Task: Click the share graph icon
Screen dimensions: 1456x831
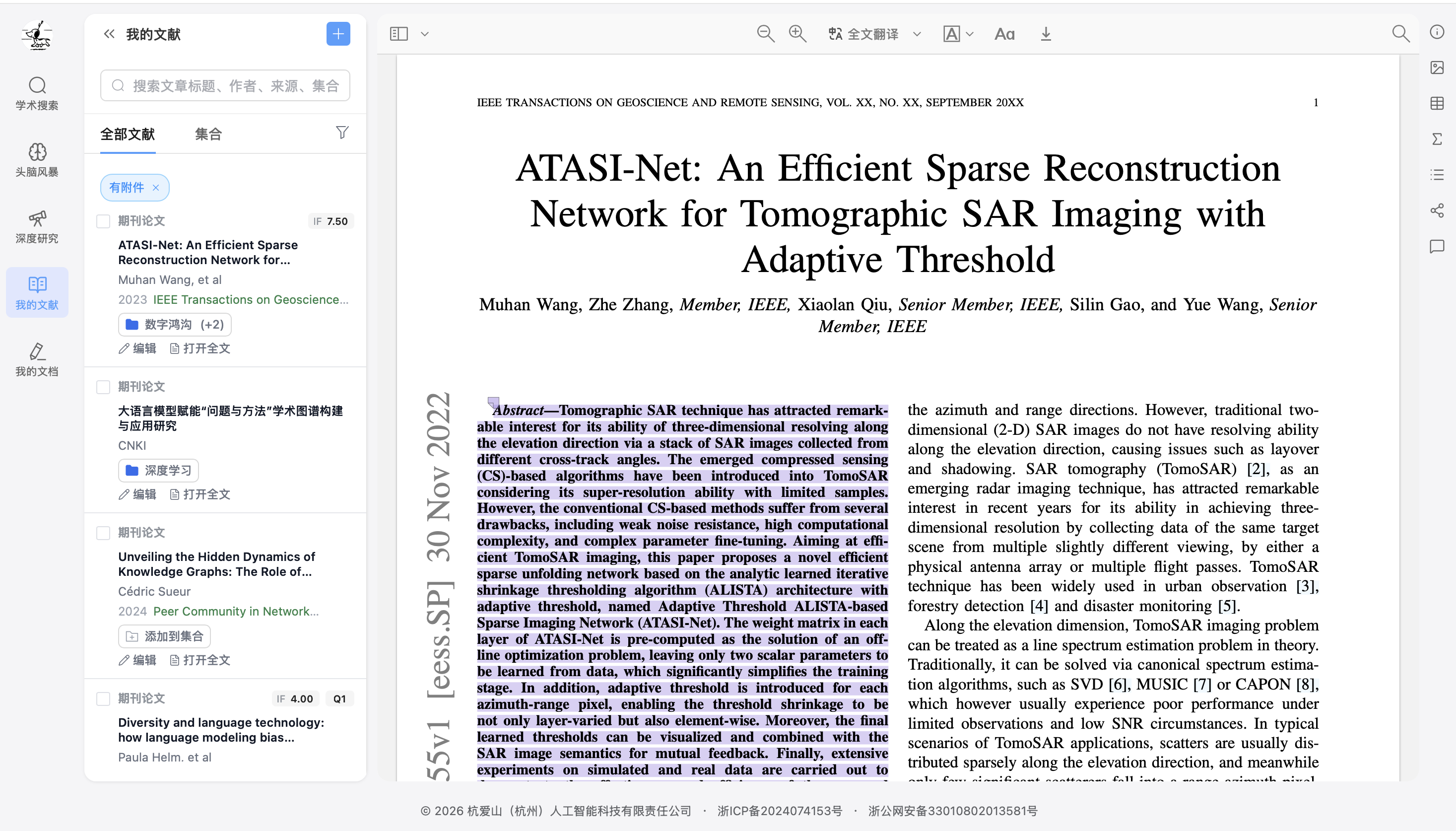Action: click(1437, 210)
